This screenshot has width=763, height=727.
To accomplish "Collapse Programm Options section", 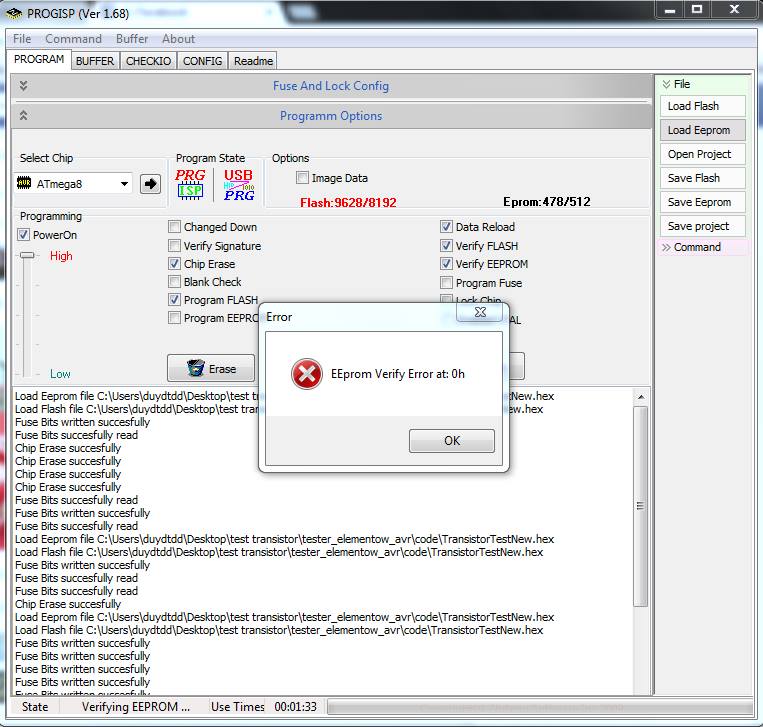I will pyautogui.click(x=23, y=116).
